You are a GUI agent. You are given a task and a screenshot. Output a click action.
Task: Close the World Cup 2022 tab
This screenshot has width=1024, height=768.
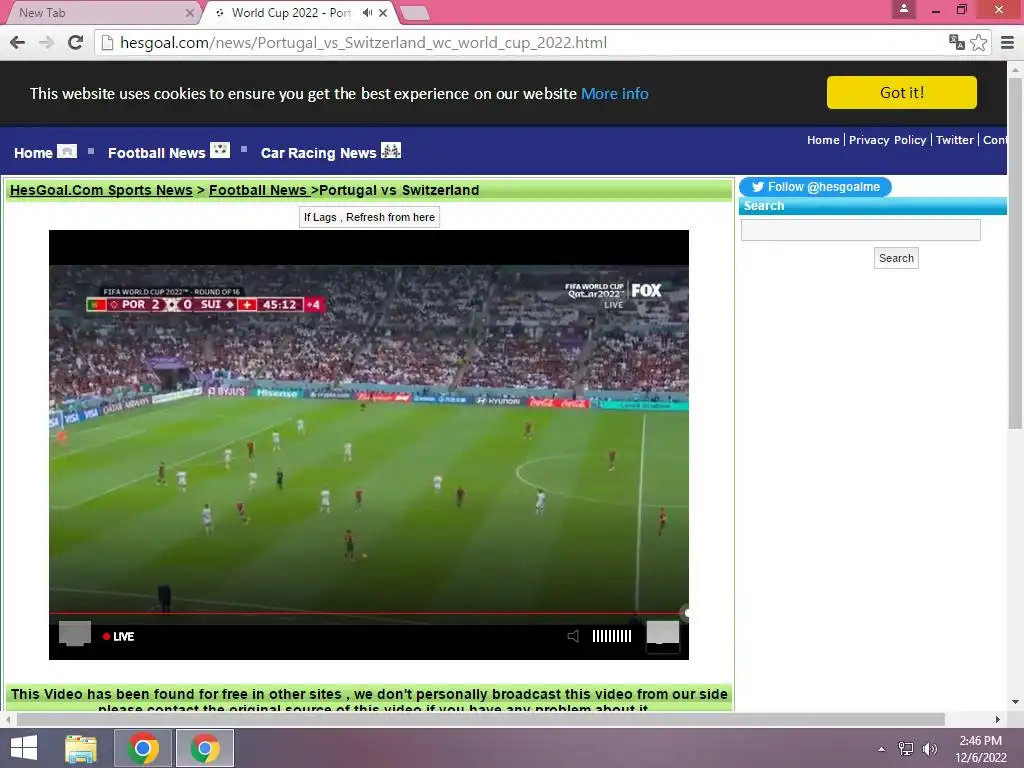pyautogui.click(x=383, y=12)
